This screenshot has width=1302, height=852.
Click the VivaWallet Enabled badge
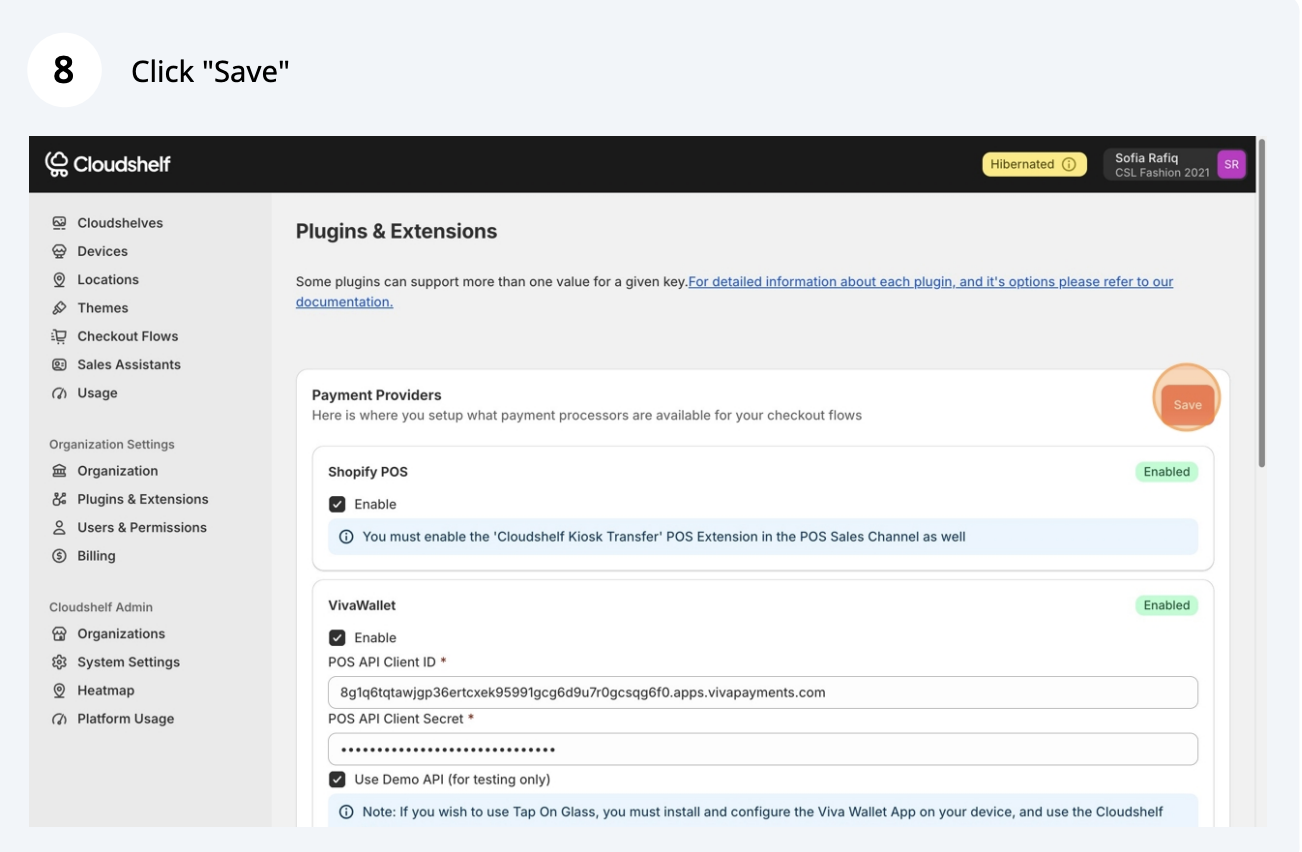(1167, 605)
